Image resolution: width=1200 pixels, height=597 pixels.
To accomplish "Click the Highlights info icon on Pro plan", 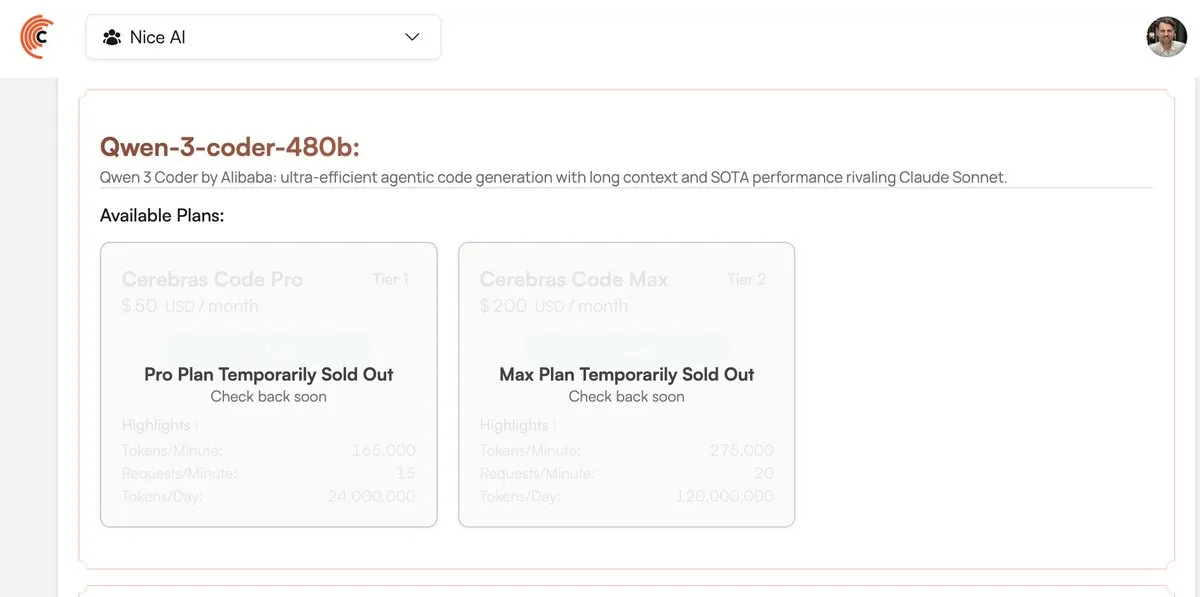I will [x=196, y=426].
